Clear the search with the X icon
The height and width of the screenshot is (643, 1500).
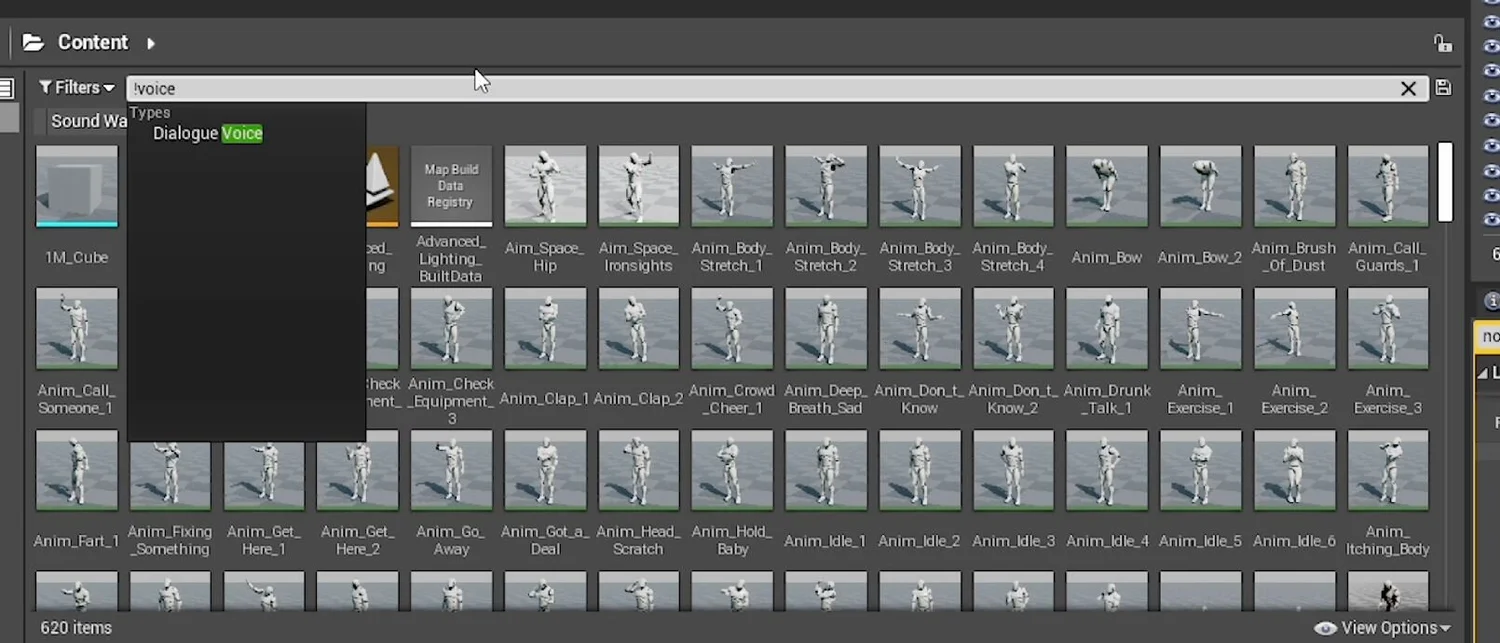click(1408, 88)
